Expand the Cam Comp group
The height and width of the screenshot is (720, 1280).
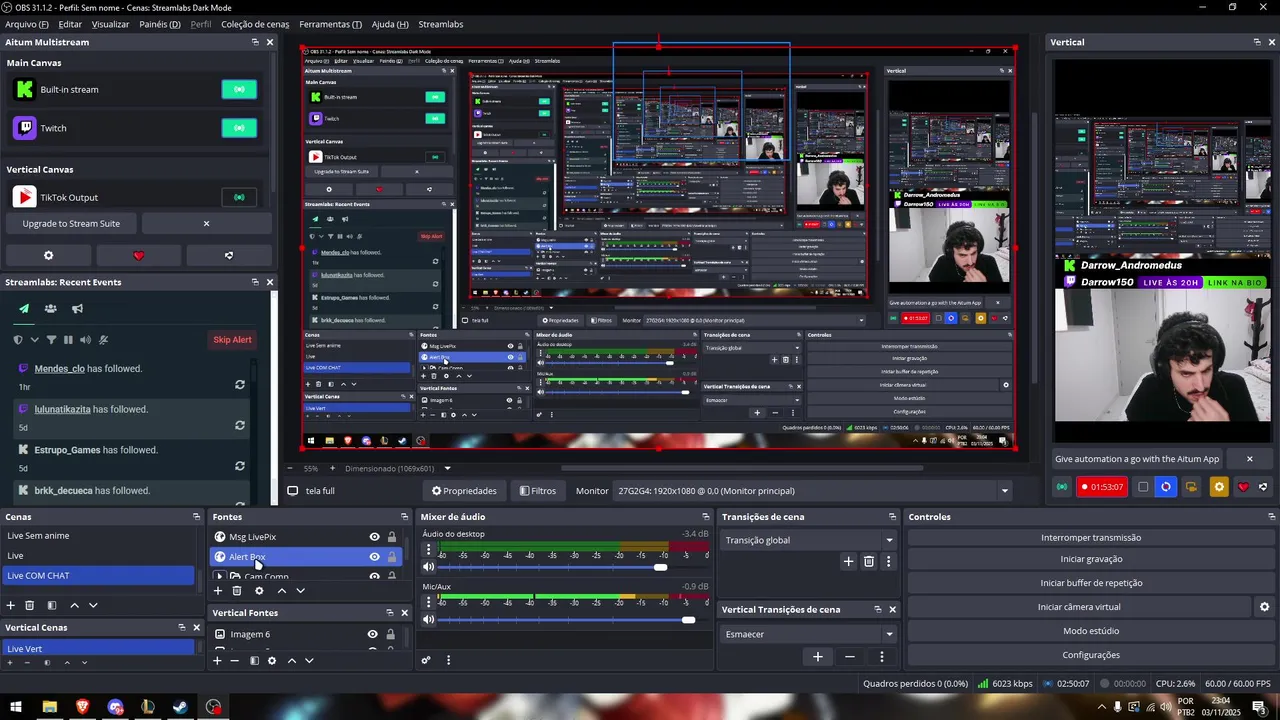[220, 576]
